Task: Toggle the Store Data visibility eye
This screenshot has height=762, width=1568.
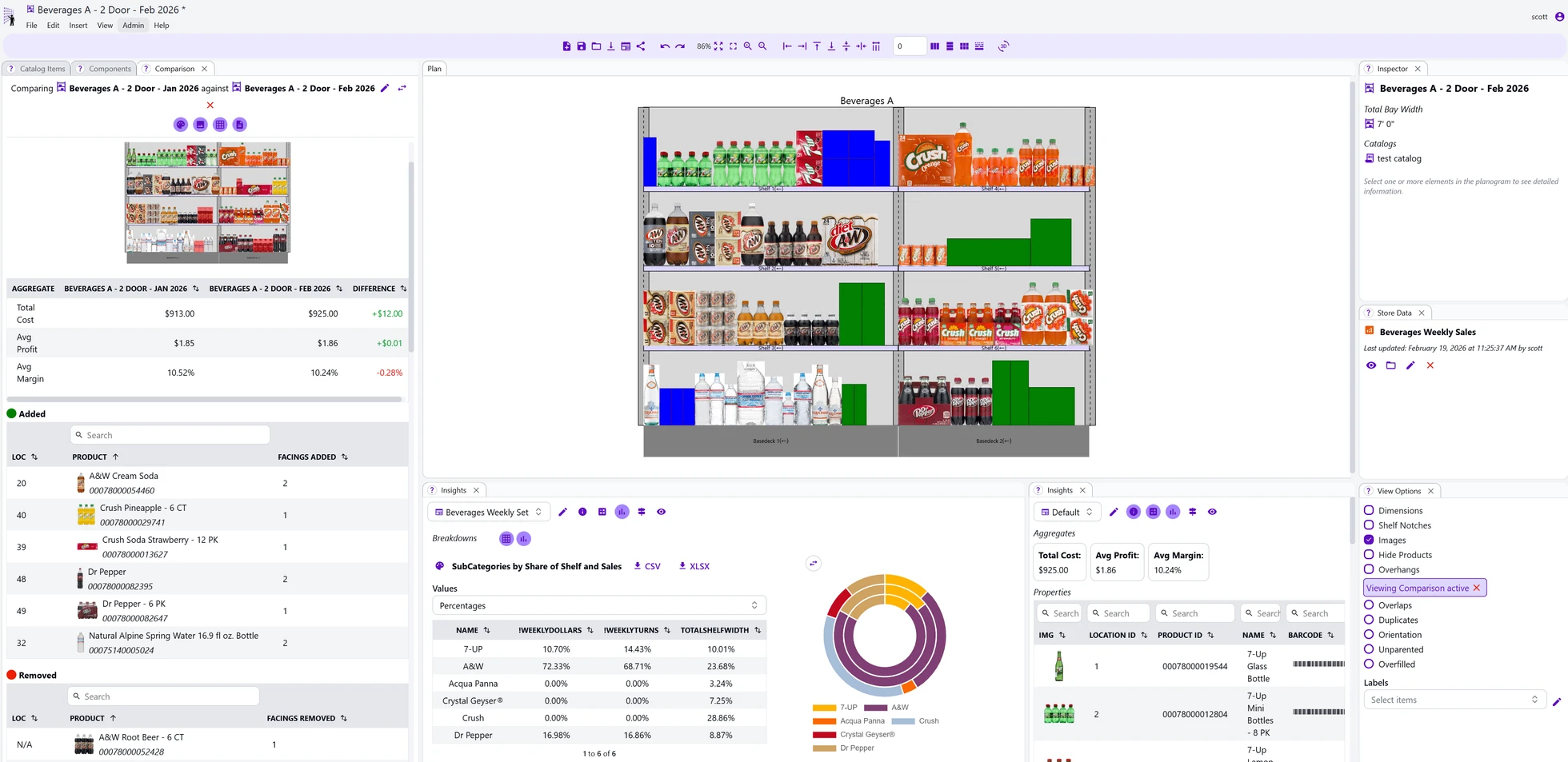Action: pyautogui.click(x=1371, y=365)
